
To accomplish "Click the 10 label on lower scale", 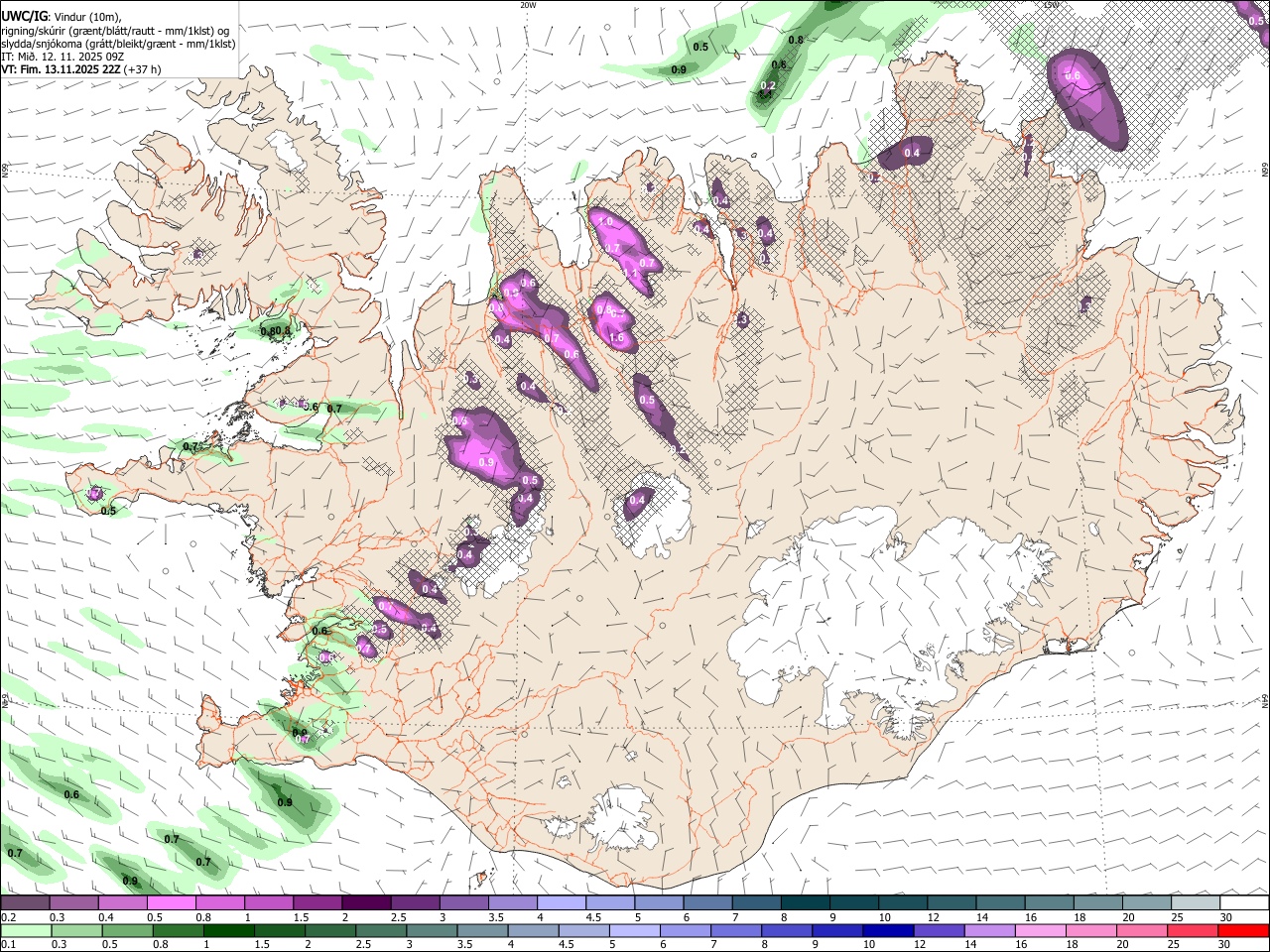I will point(869,945).
